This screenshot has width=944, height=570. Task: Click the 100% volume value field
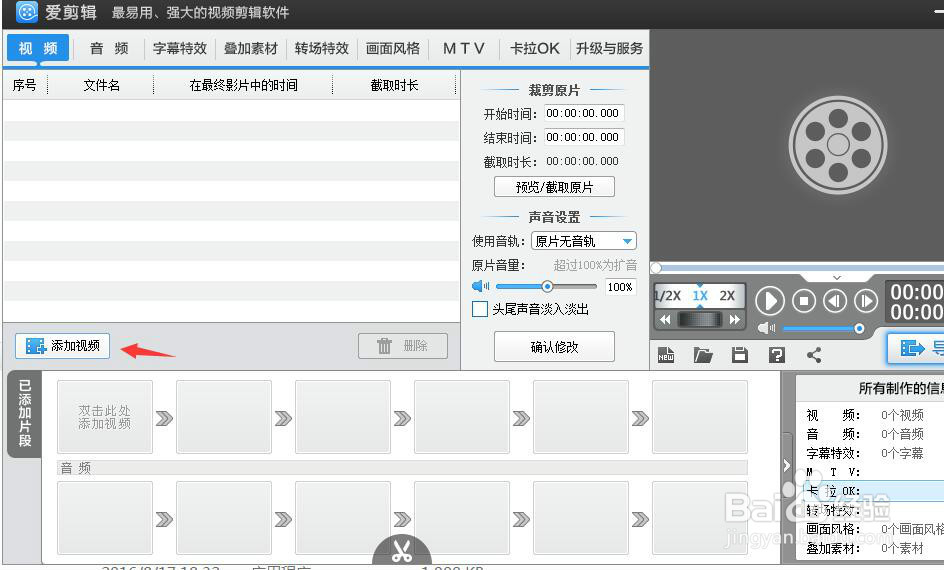click(x=620, y=287)
